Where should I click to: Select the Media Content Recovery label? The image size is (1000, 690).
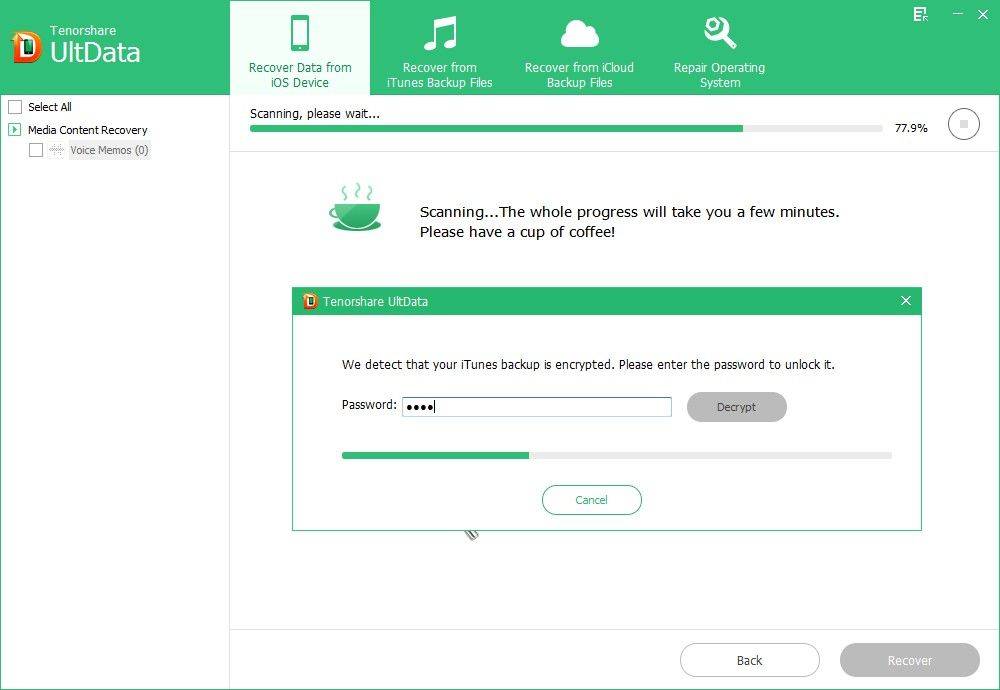pos(87,130)
